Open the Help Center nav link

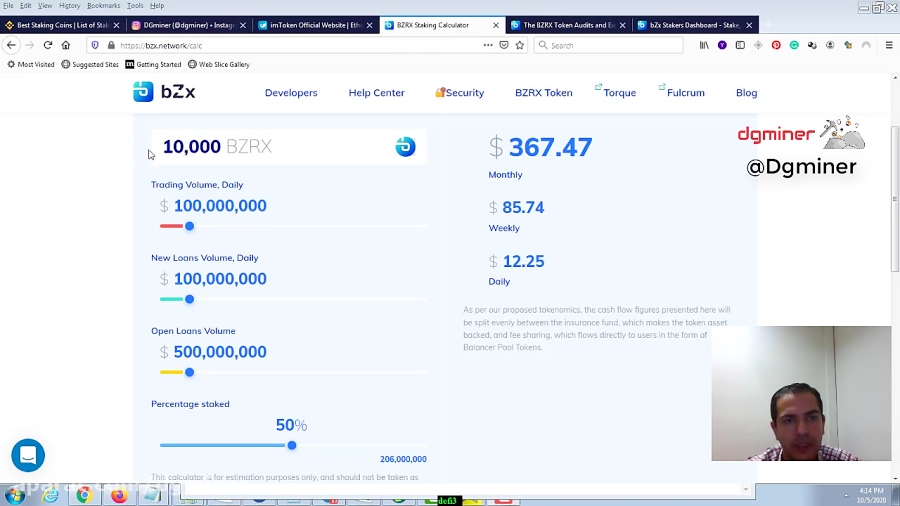point(377,92)
